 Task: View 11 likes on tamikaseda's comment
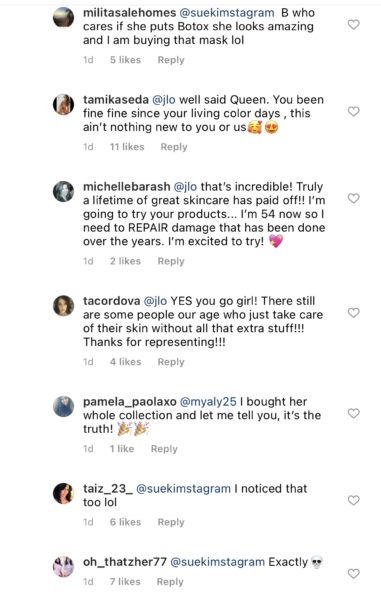point(127,147)
